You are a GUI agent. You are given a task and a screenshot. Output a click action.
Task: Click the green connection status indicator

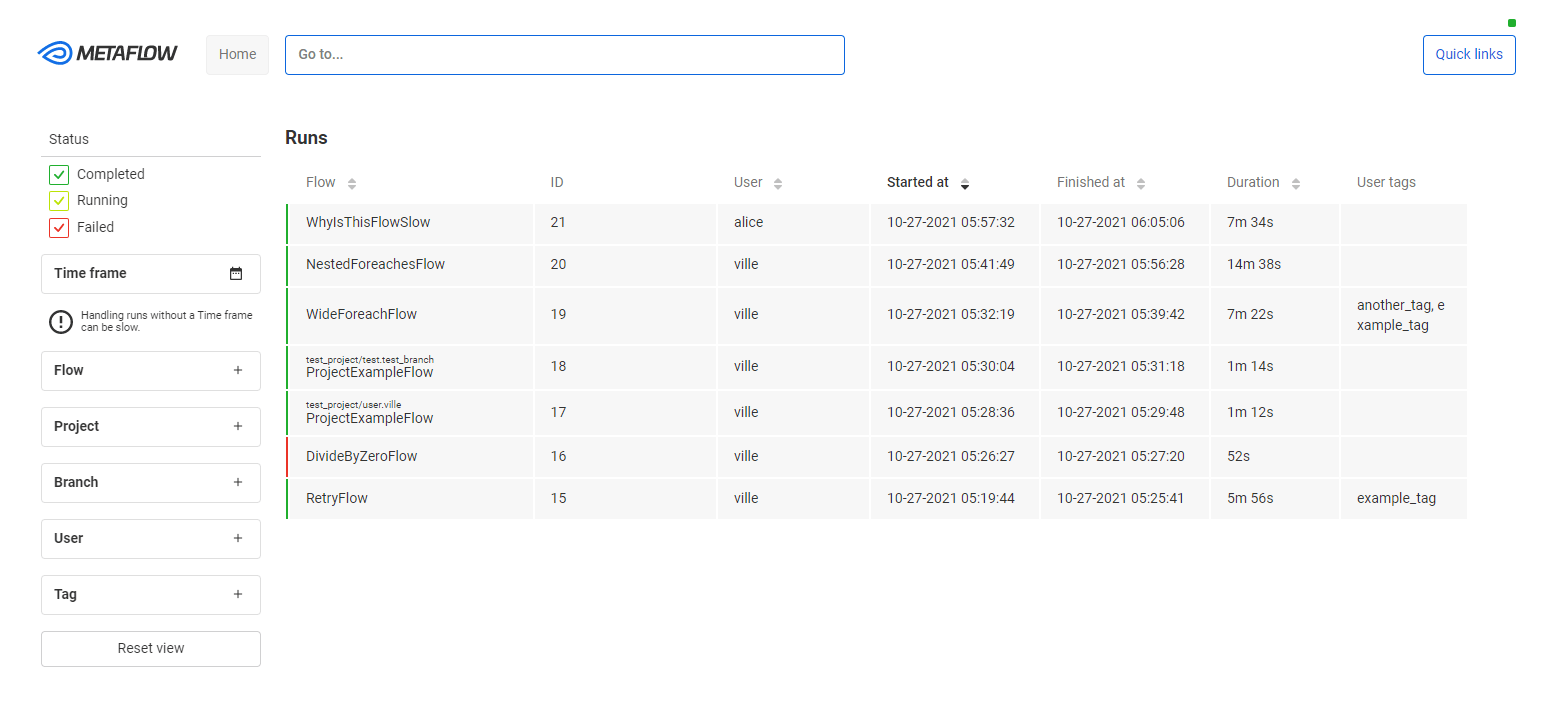tap(1510, 21)
